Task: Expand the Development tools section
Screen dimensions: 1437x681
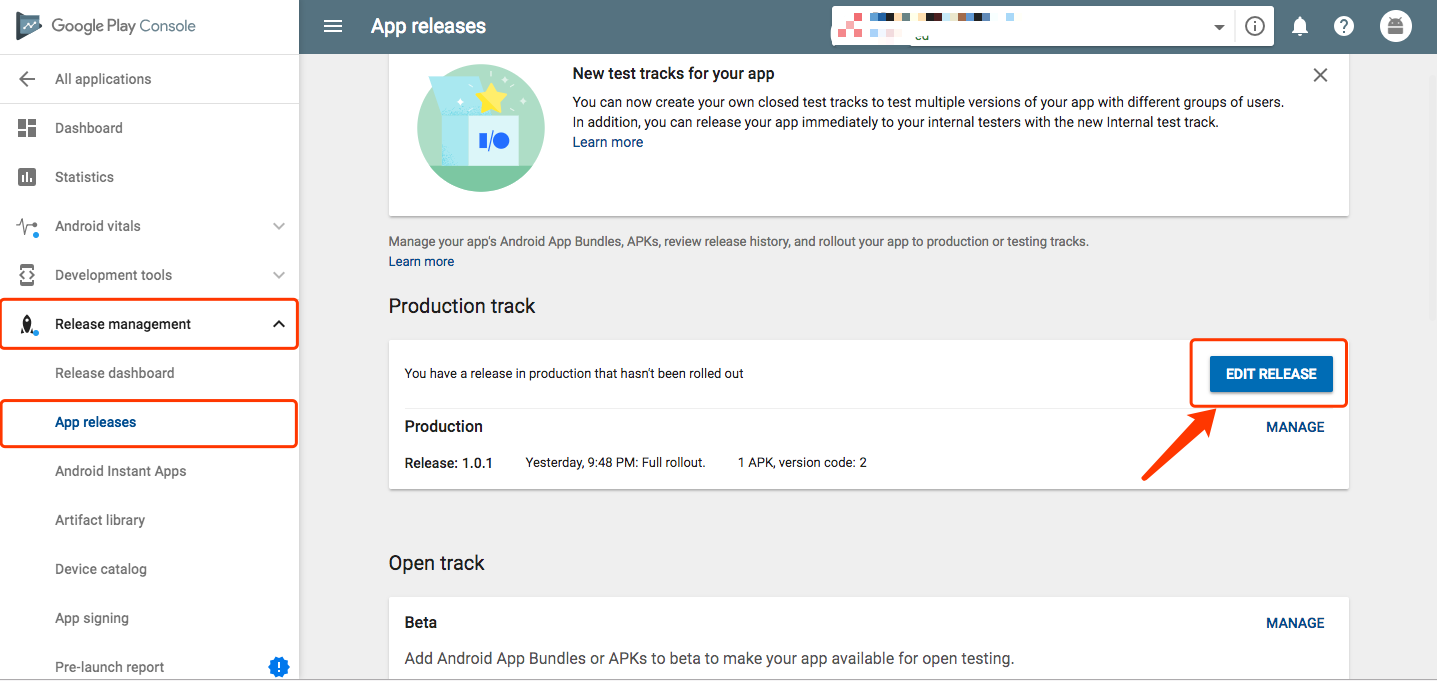Action: coord(279,275)
